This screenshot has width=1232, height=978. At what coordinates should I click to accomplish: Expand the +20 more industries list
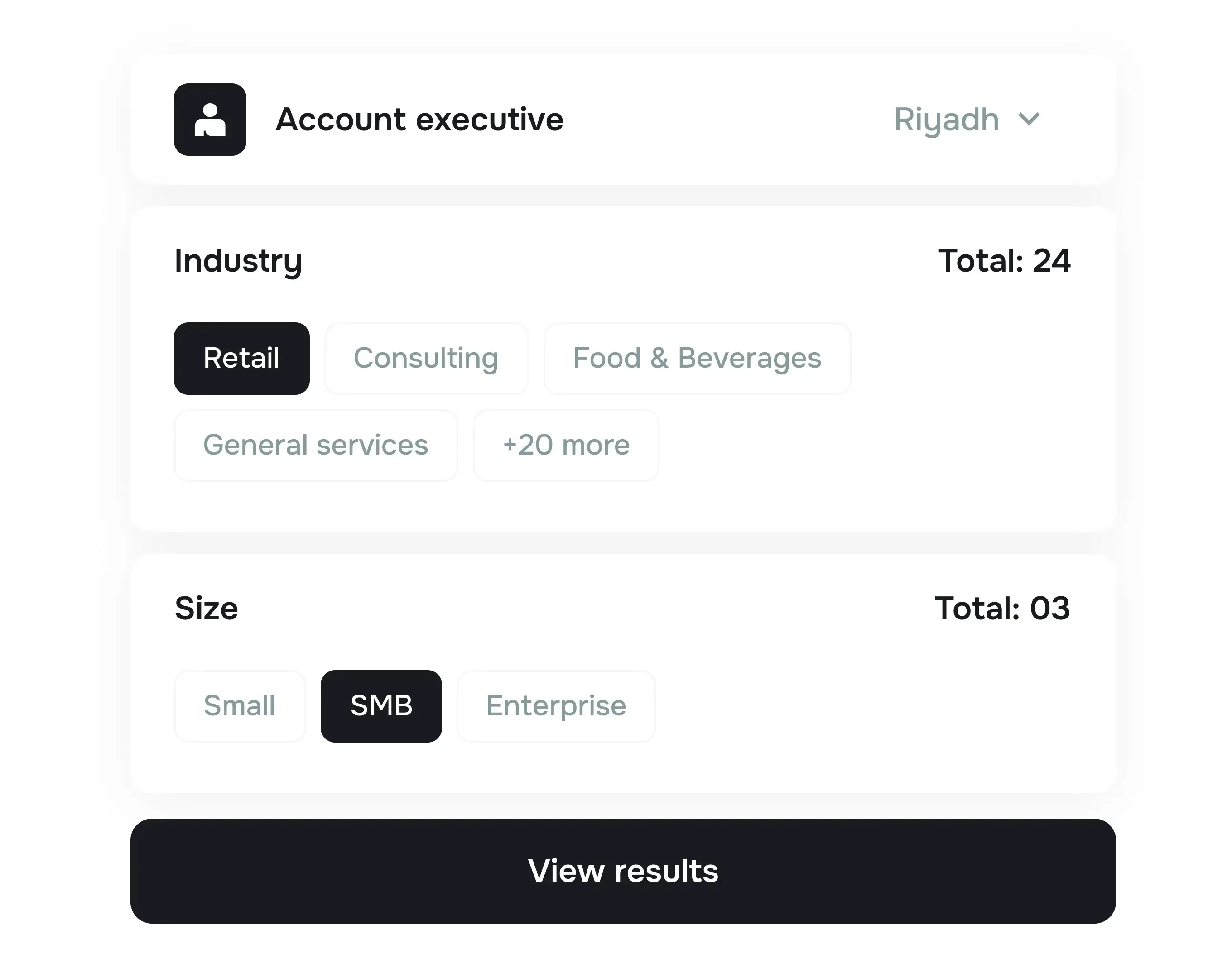(565, 445)
